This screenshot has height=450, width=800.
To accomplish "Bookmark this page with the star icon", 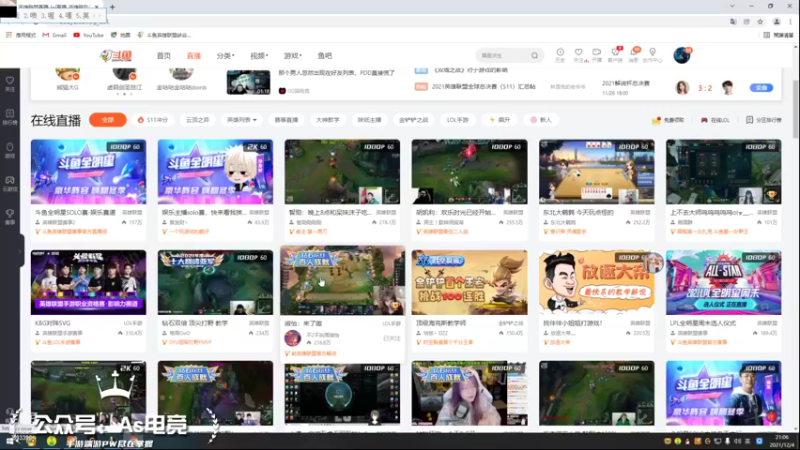I will point(760,21).
